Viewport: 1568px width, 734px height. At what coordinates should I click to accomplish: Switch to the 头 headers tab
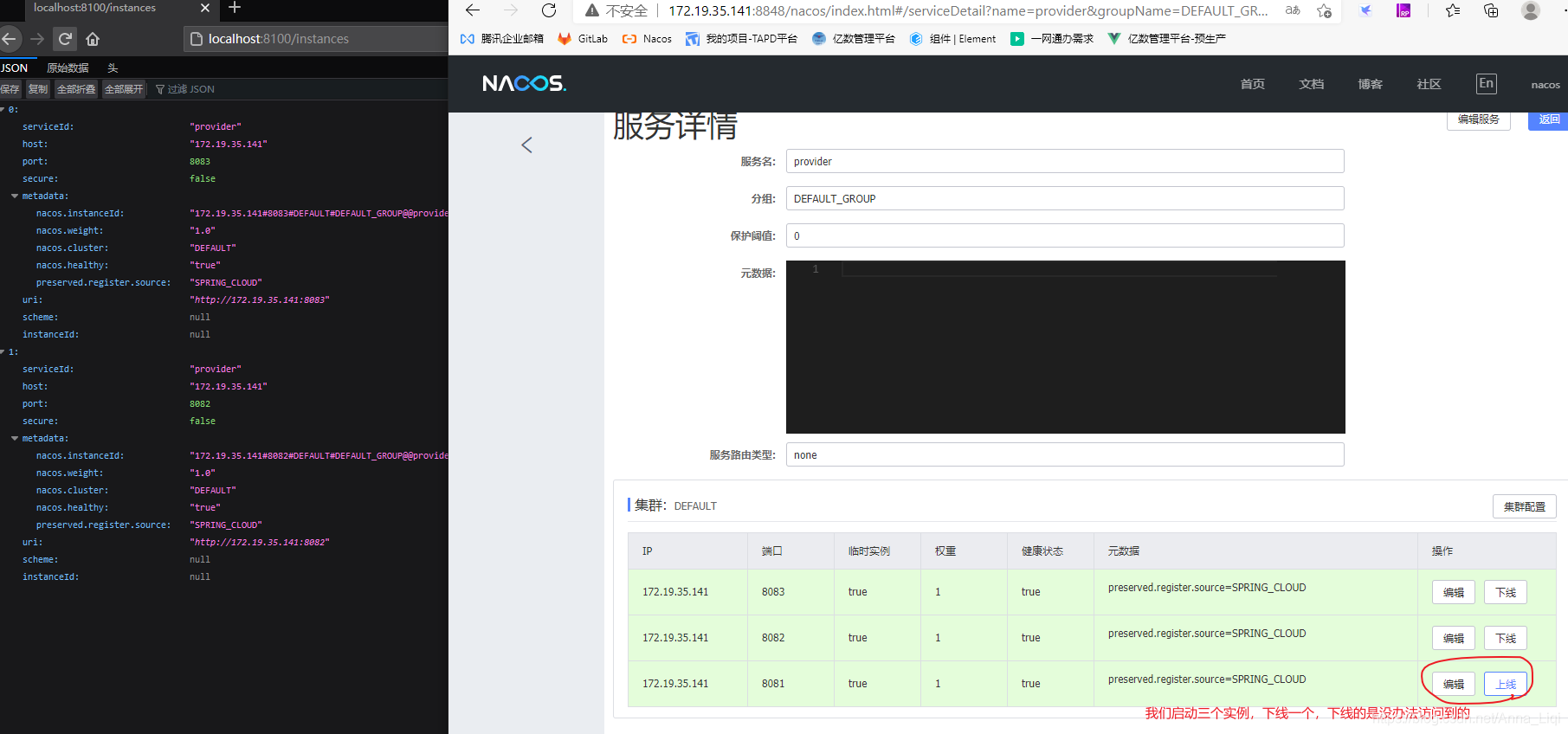[113, 68]
